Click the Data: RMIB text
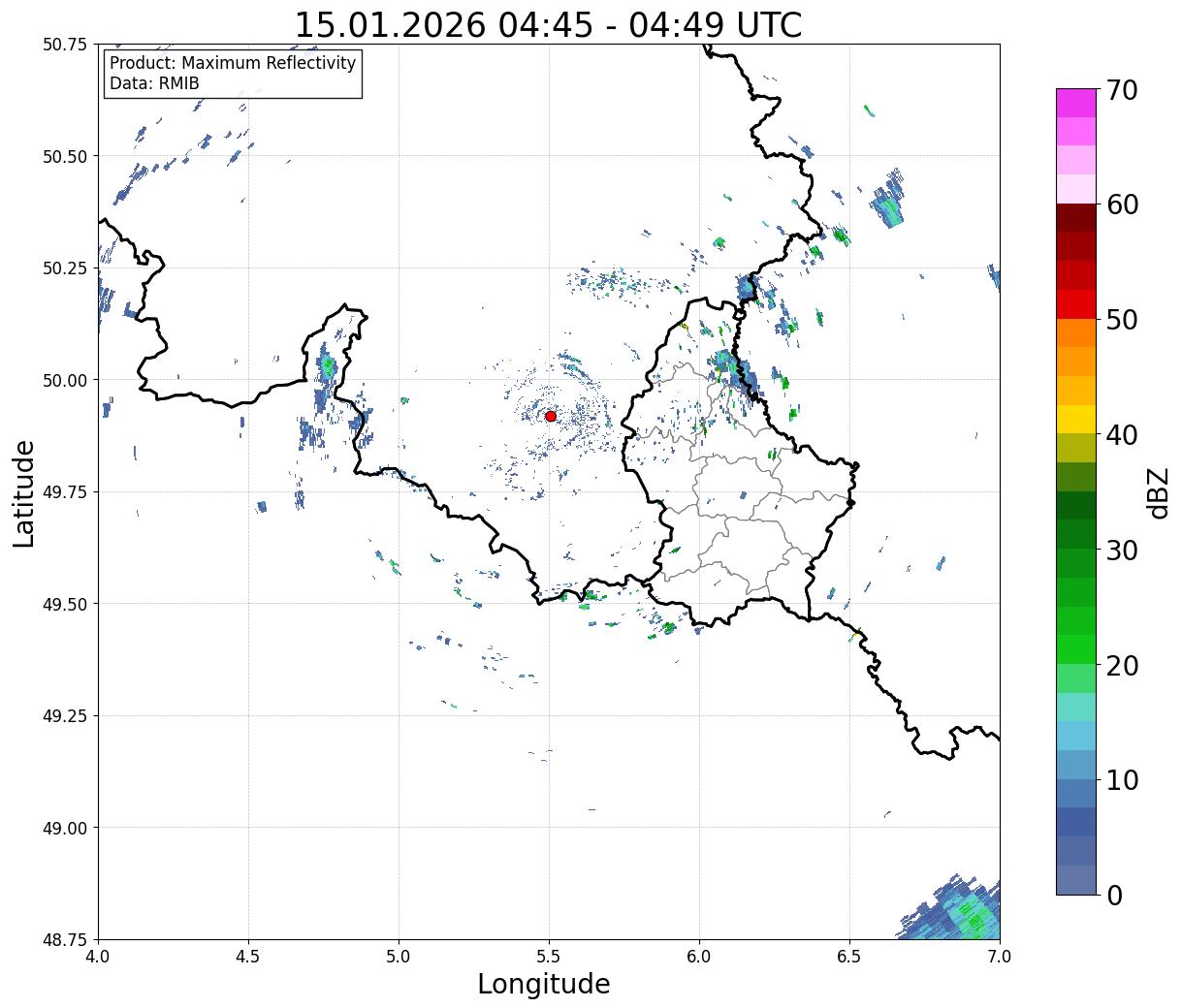Screen dimensions: 1182x1008 tap(154, 83)
